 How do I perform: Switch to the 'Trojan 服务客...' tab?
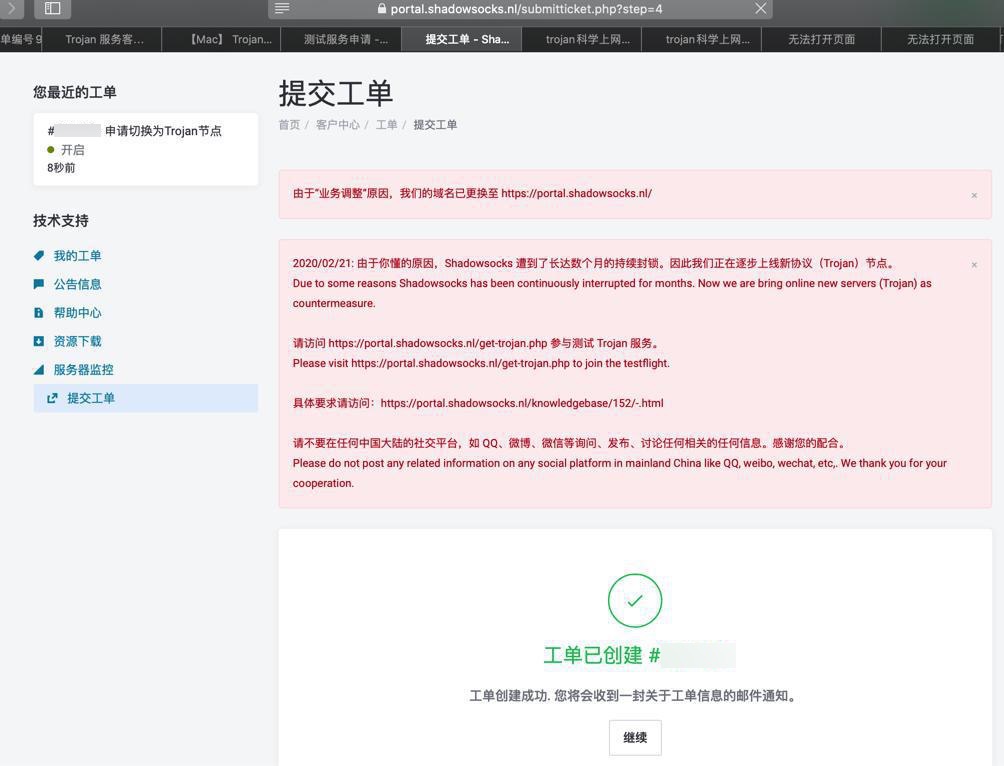[104, 39]
